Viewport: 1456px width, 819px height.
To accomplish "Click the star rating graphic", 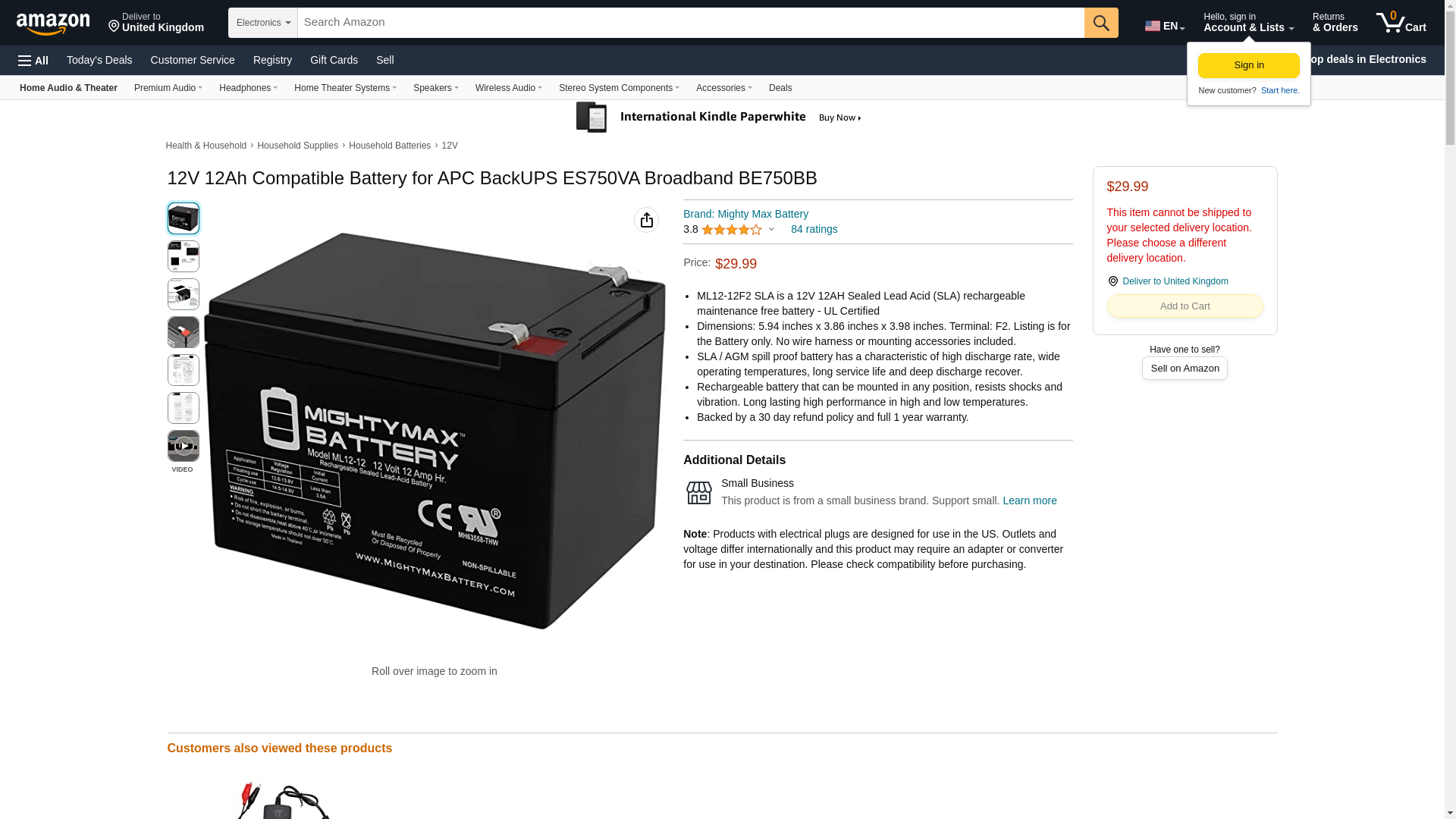I will click(x=731, y=230).
